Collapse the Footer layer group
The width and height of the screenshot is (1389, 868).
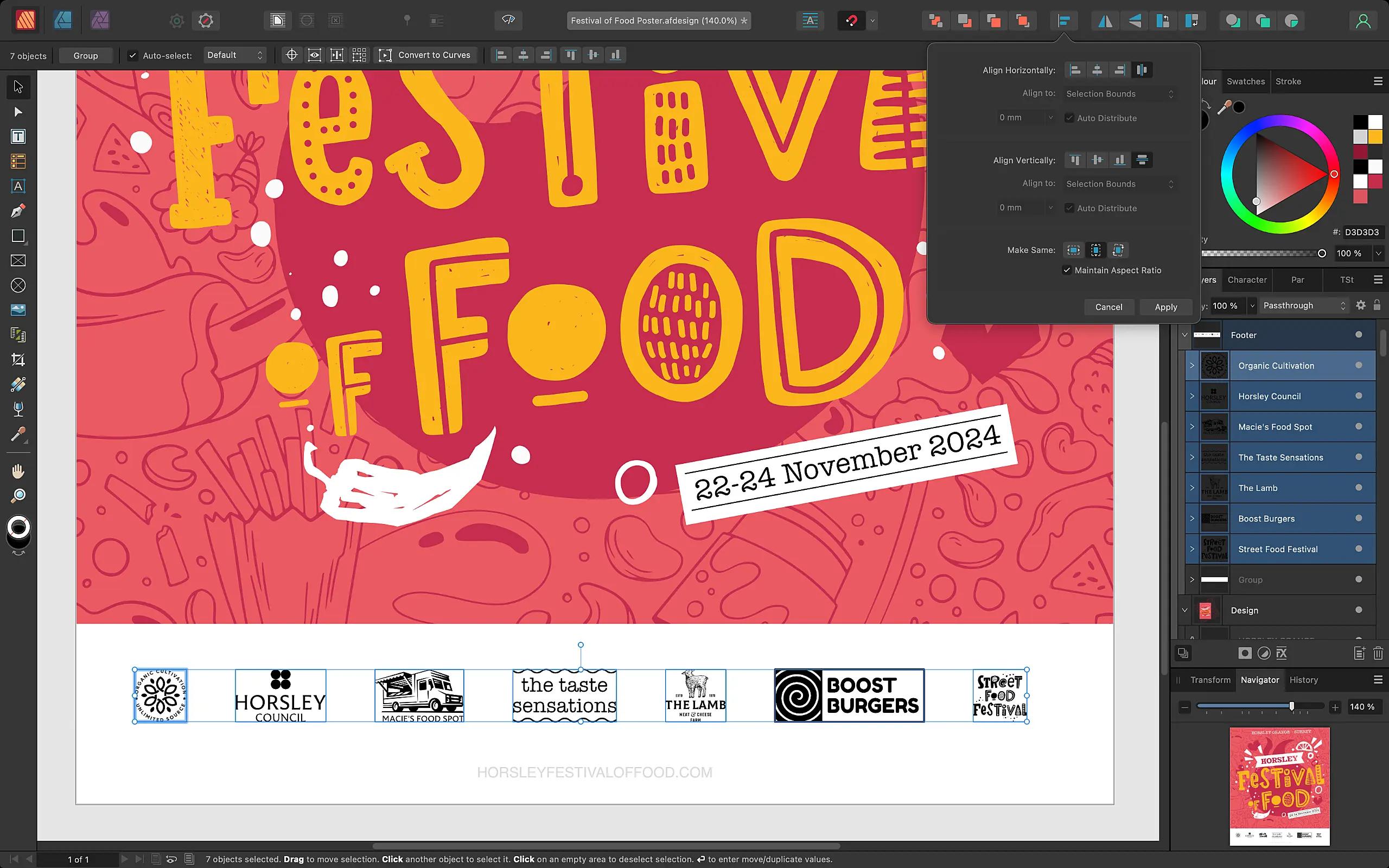pos(1184,335)
